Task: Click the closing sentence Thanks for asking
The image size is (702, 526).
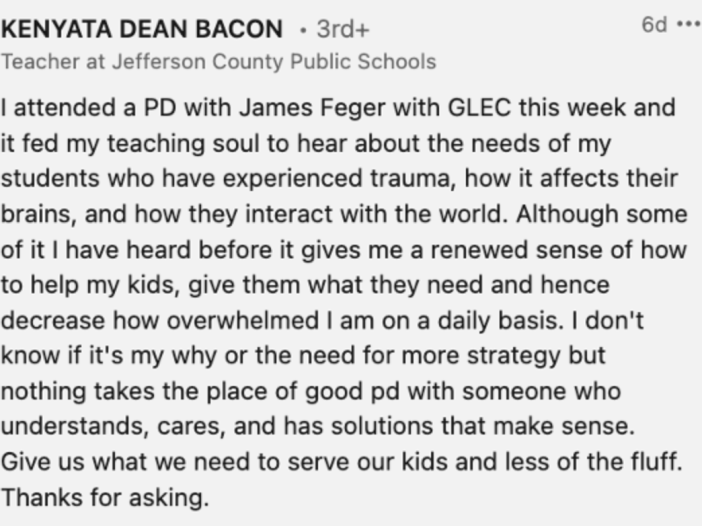Action: (105, 497)
